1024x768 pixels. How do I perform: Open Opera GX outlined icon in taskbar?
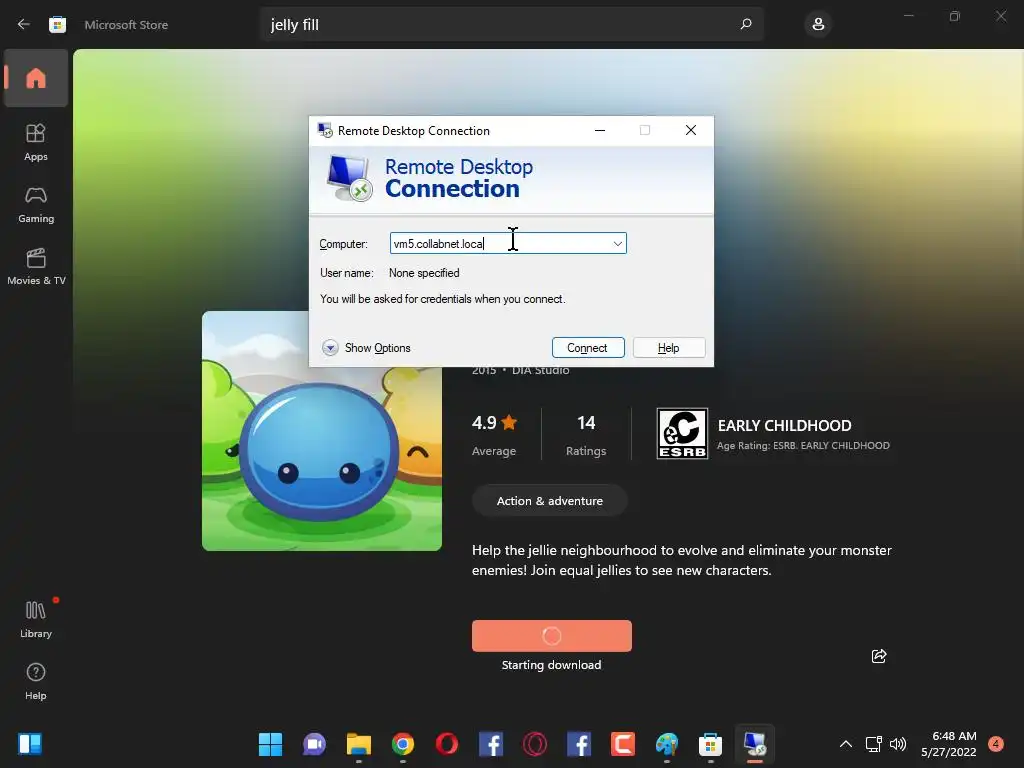pyautogui.click(x=535, y=744)
